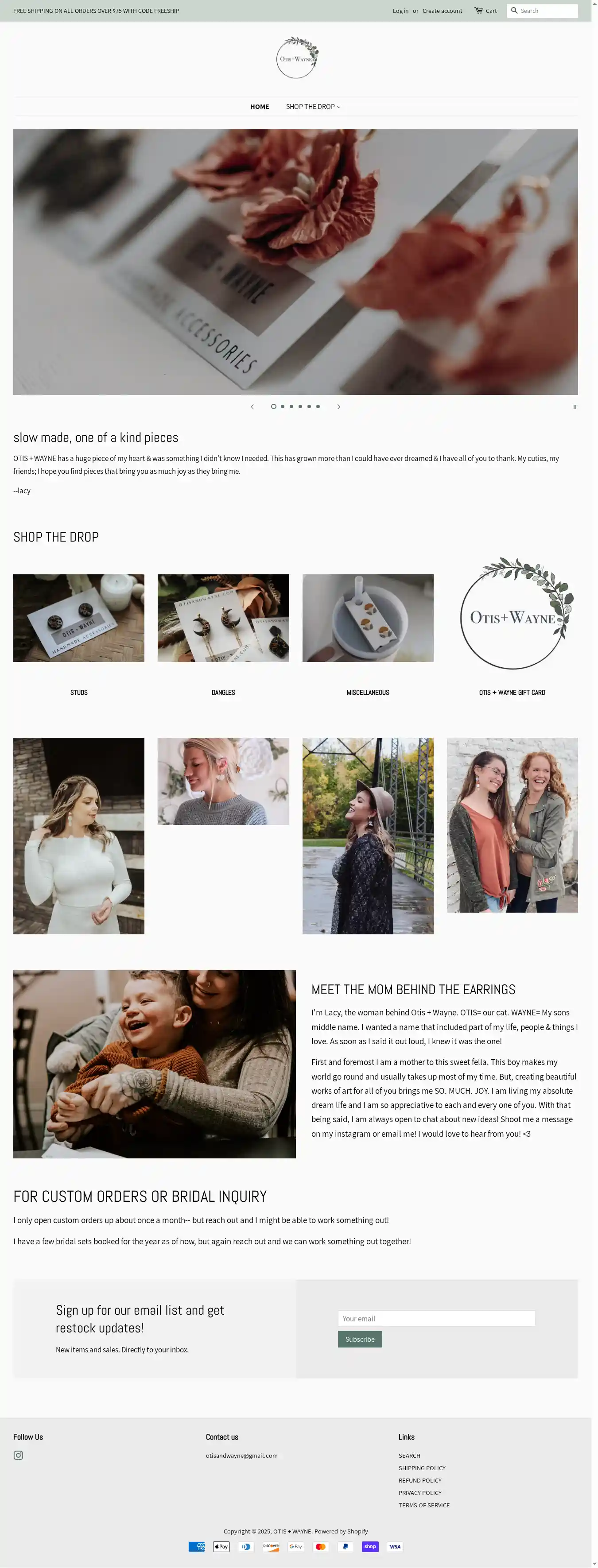Click the Shop Pay payment icon
Screen dimensions: 598x1568
[x=370, y=1547]
